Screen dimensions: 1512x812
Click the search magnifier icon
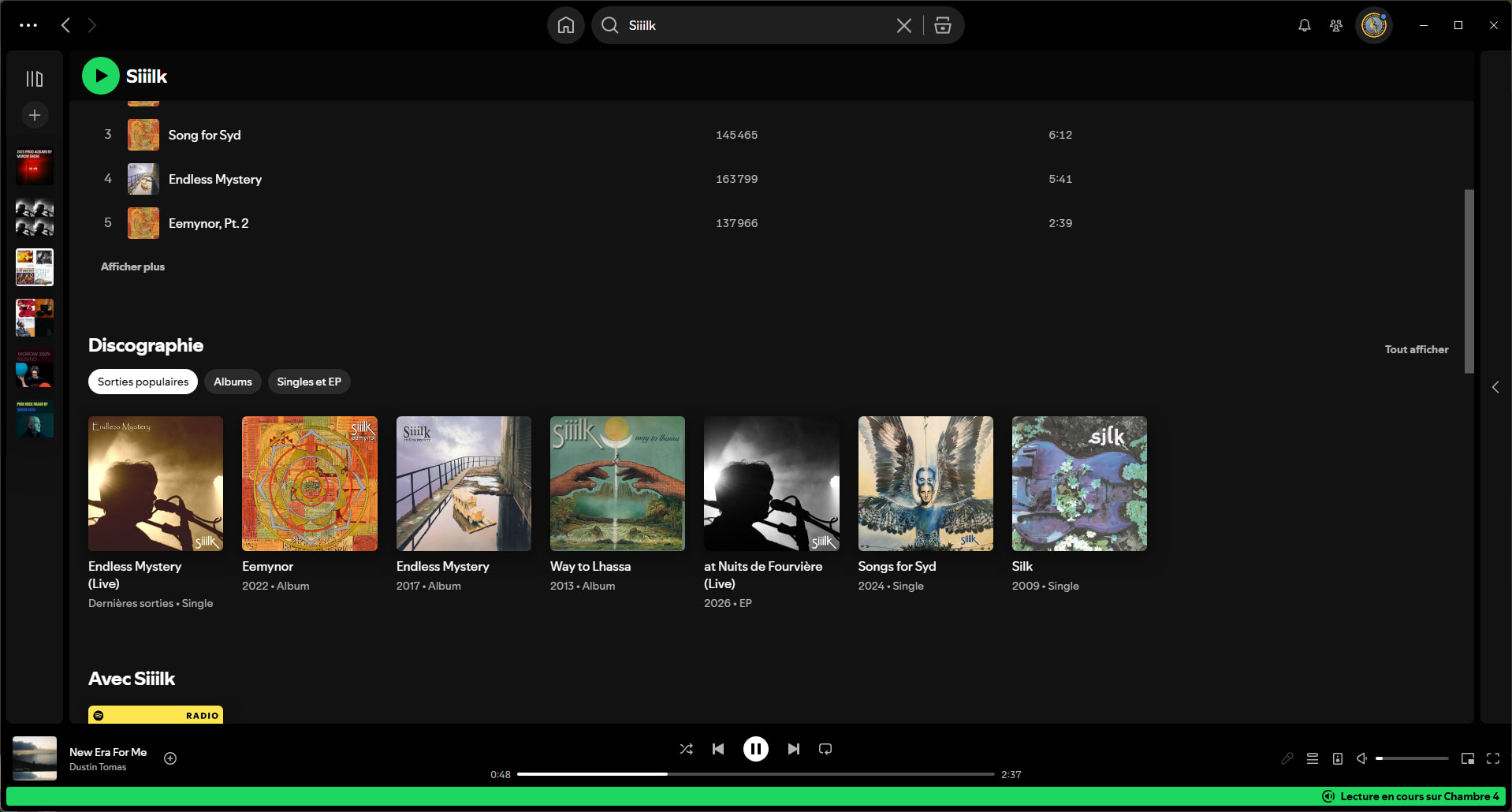click(x=610, y=25)
